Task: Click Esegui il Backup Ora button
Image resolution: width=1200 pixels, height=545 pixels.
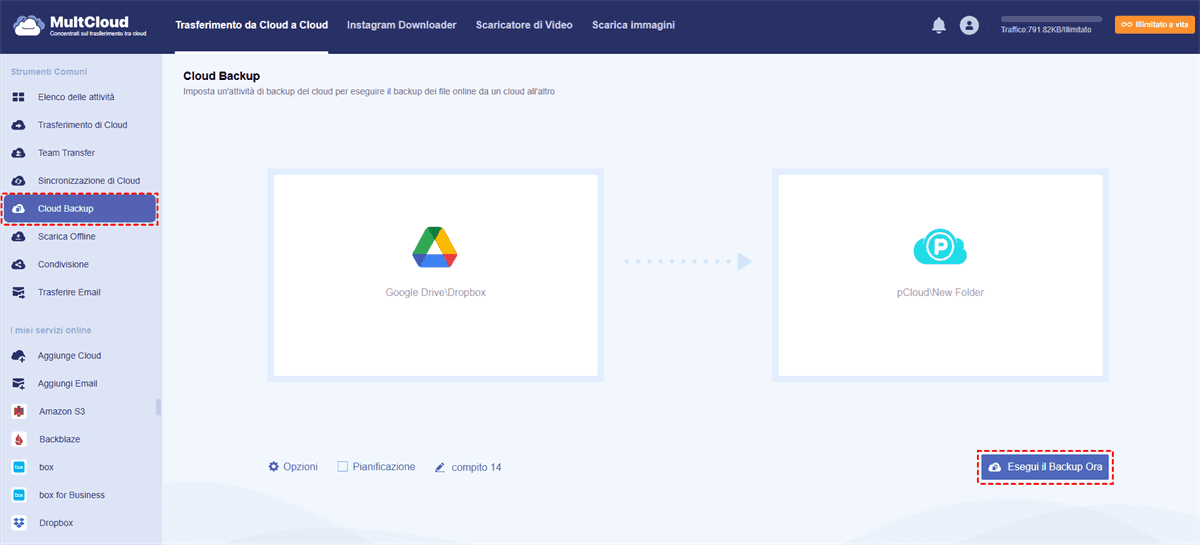Action: point(1045,467)
